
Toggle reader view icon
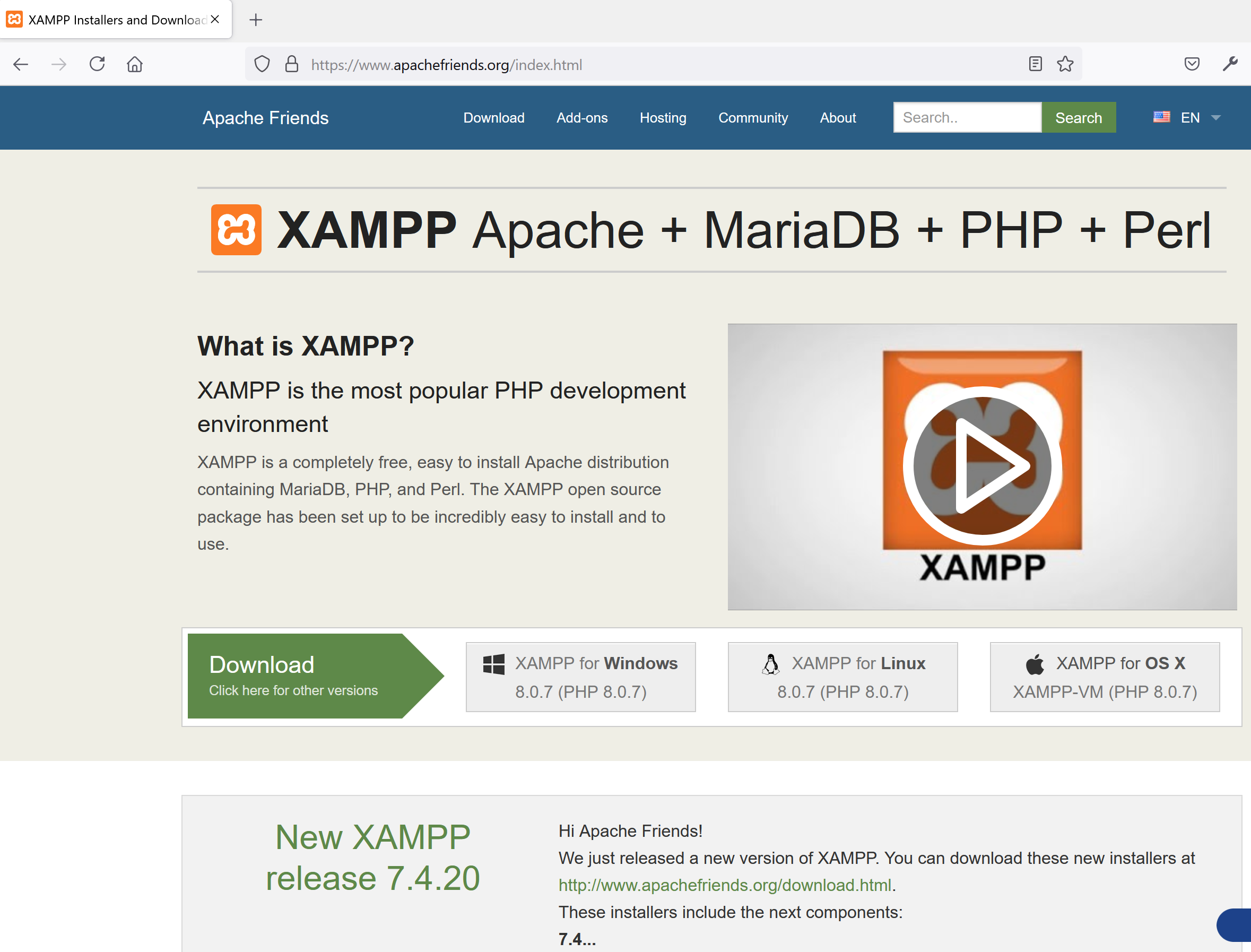tap(1035, 64)
